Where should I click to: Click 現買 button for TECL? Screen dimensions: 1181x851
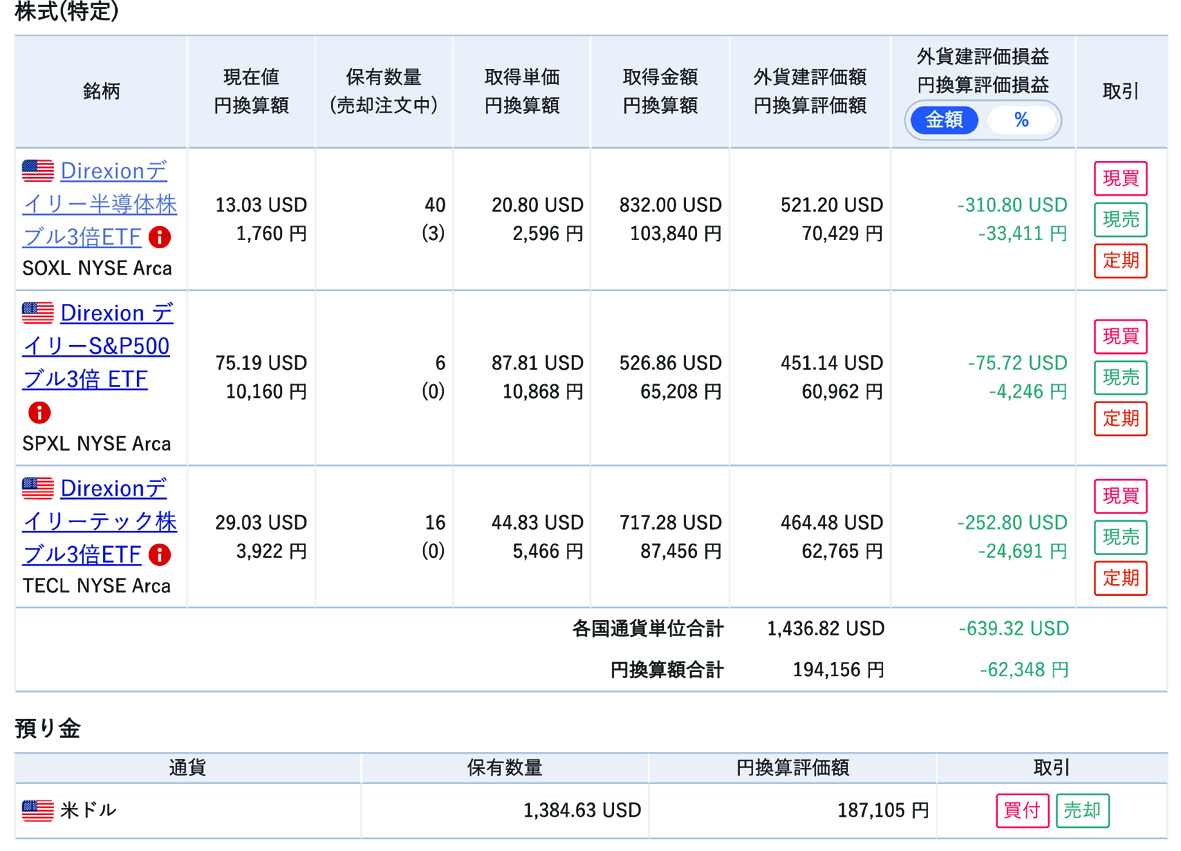[1121, 496]
